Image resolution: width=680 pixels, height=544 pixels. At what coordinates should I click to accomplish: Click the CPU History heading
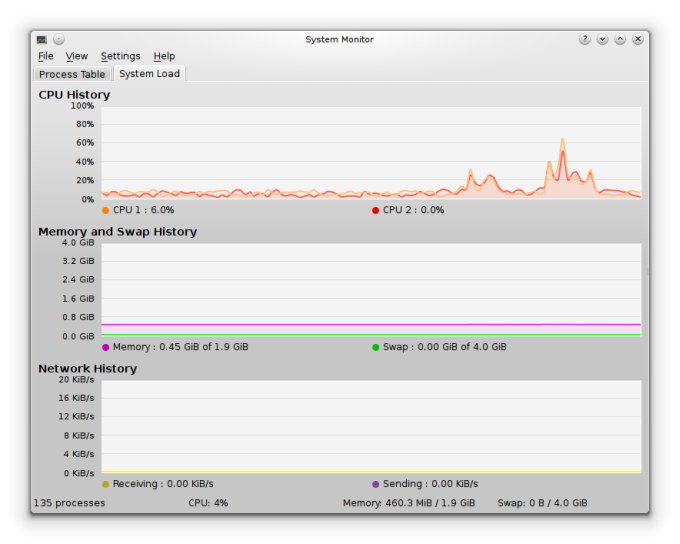coord(74,95)
